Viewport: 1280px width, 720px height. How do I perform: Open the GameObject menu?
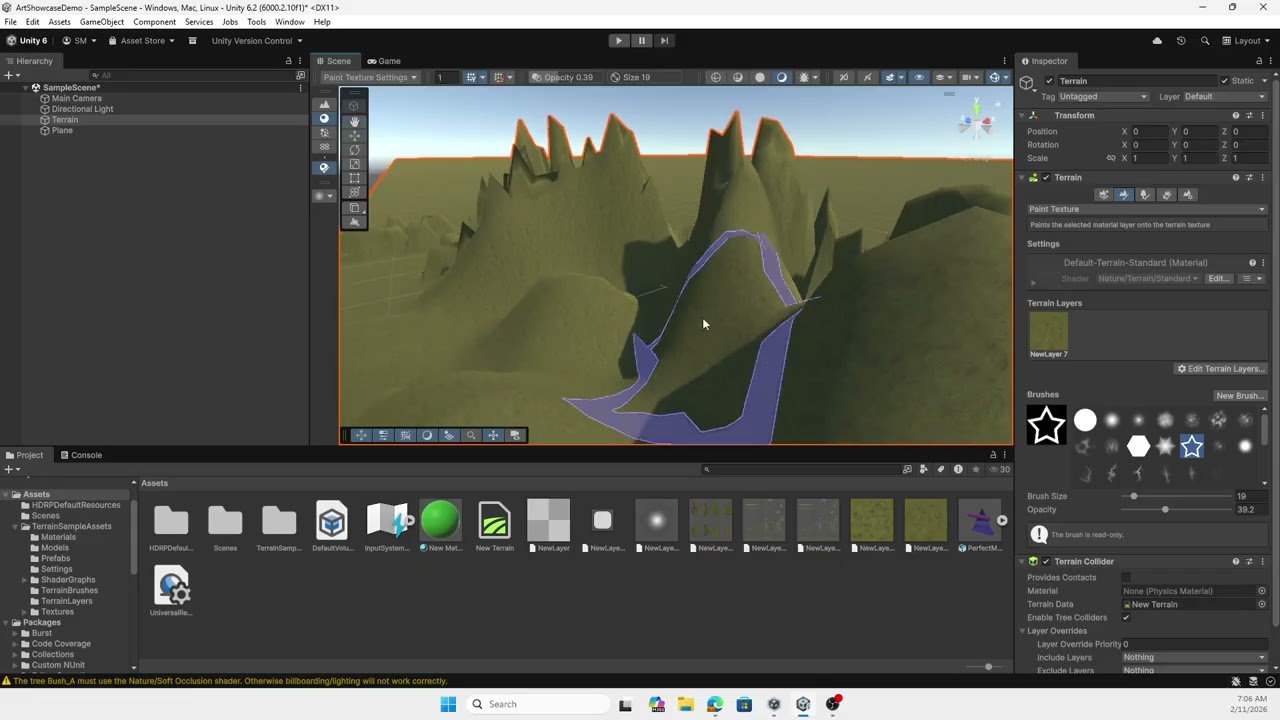coord(102,22)
